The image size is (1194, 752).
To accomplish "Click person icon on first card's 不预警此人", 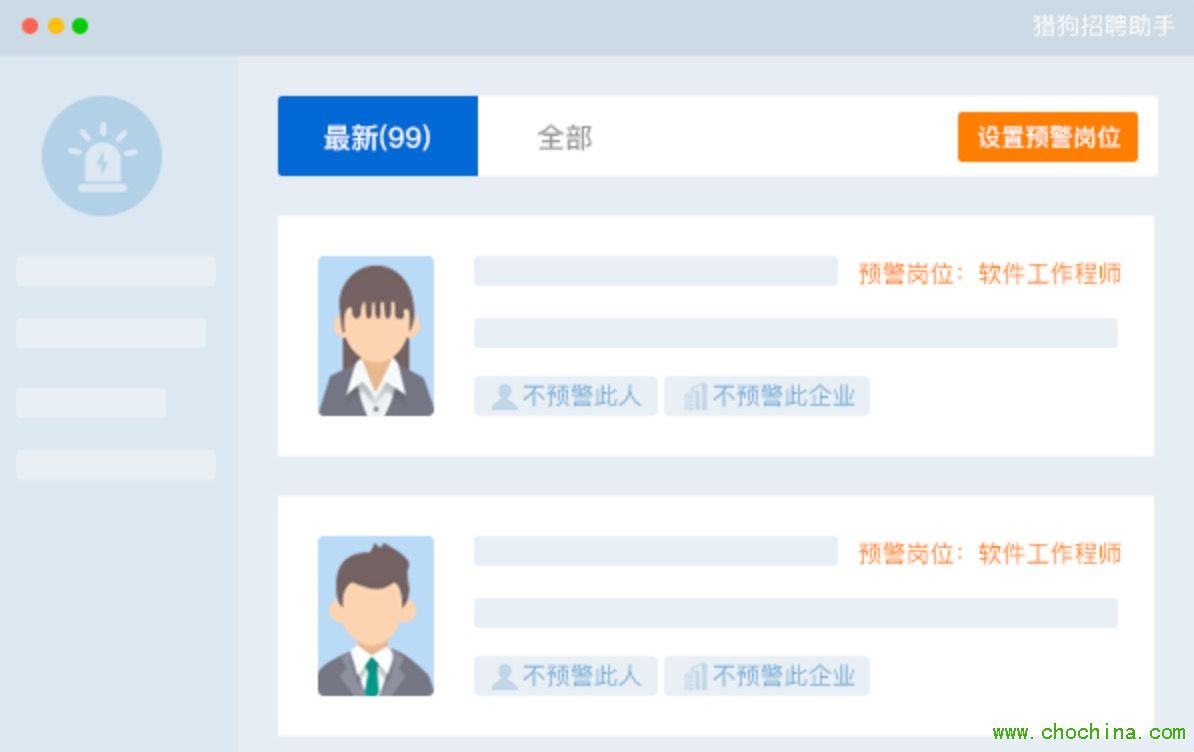I will 504,397.
